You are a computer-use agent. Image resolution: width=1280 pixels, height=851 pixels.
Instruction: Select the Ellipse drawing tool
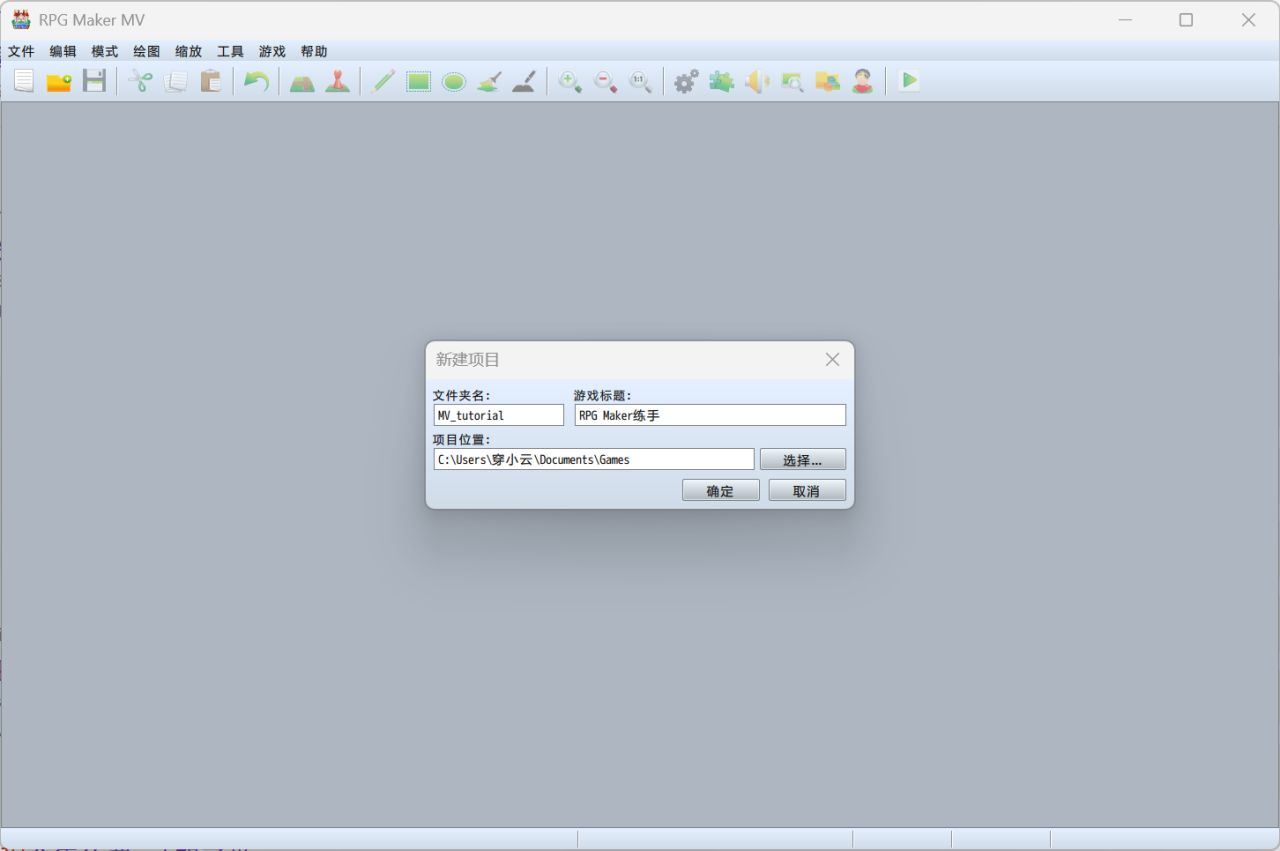(x=454, y=81)
